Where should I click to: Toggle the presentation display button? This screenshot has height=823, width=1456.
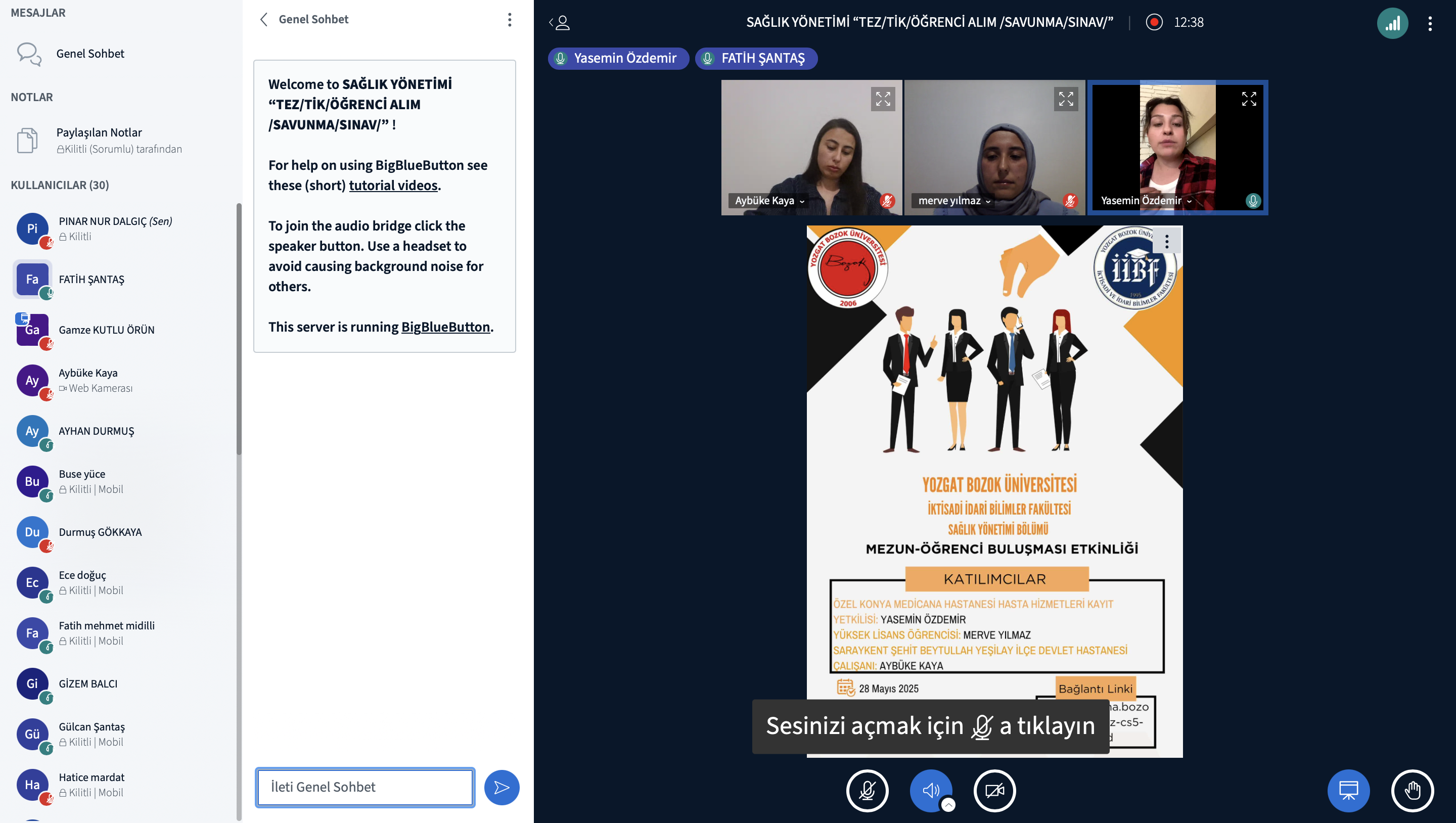tap(1348, 790)
